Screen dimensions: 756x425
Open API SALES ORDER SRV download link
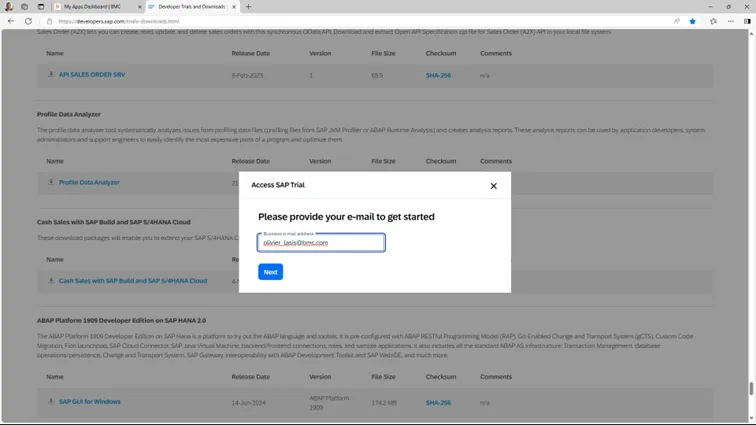(x=92, y=75)
